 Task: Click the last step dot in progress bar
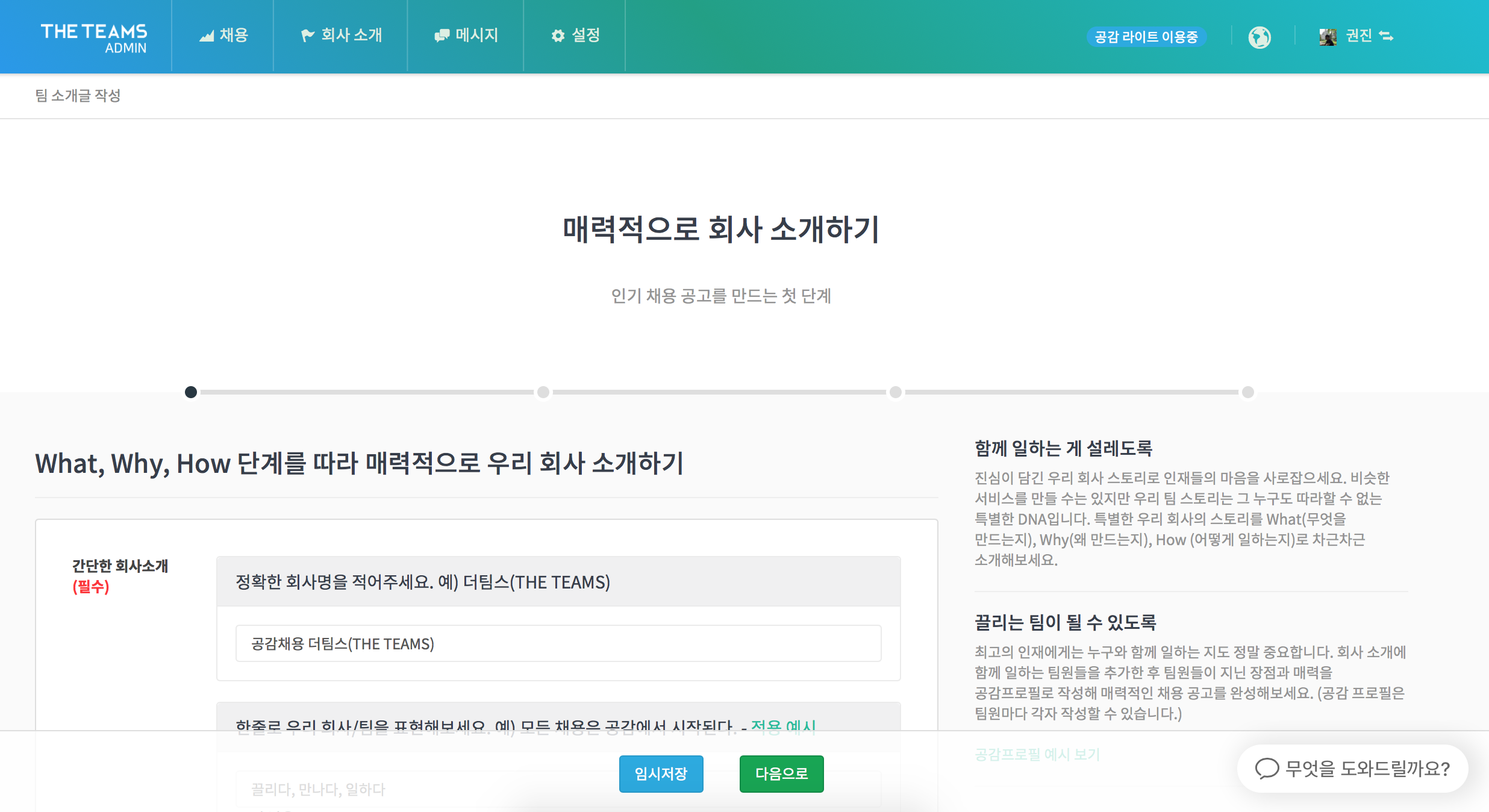(x=1248, y=392)
